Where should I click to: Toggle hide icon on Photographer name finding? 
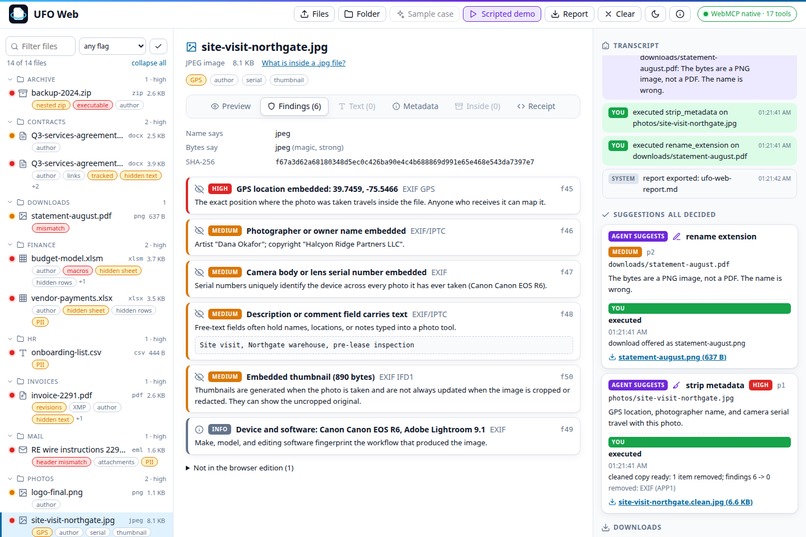point(199,231)
